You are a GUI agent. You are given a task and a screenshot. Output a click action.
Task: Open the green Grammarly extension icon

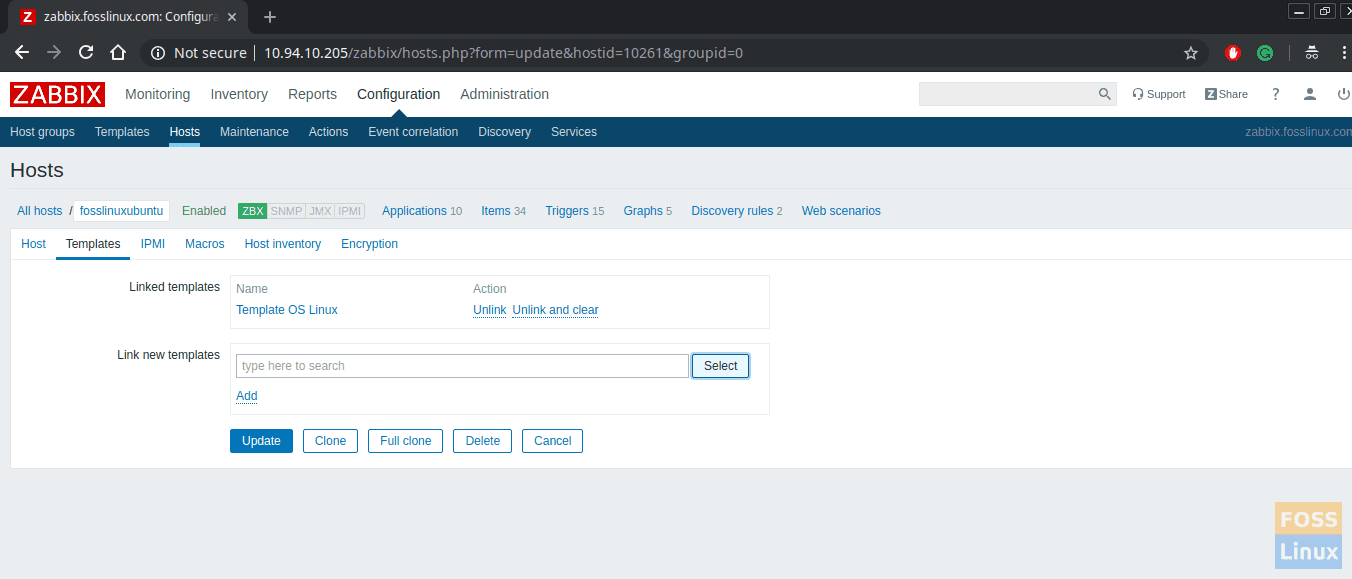(1265, 53)
